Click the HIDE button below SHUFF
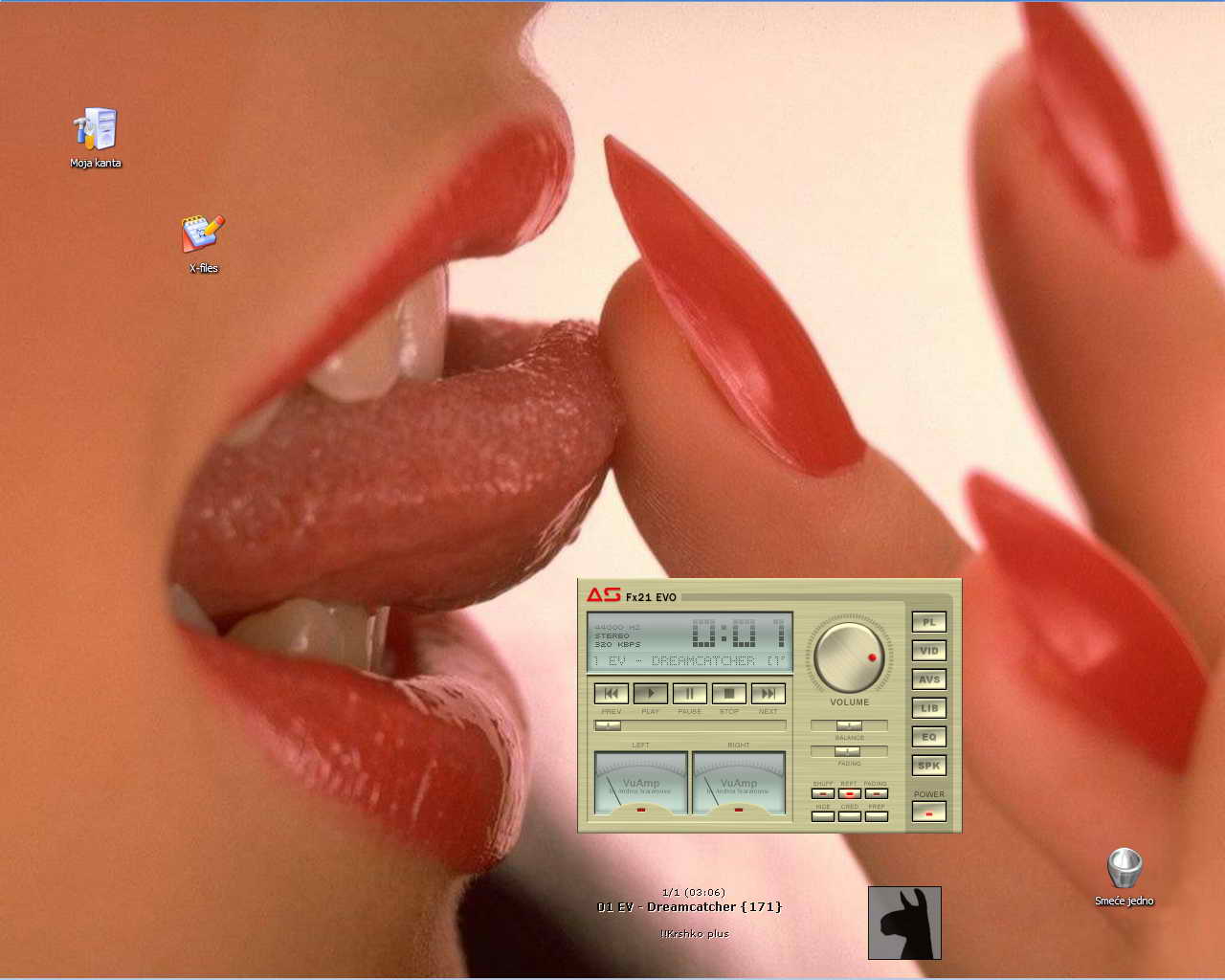Image resolution: width=1225 pixels, height=980 pixels. point(823,816)
